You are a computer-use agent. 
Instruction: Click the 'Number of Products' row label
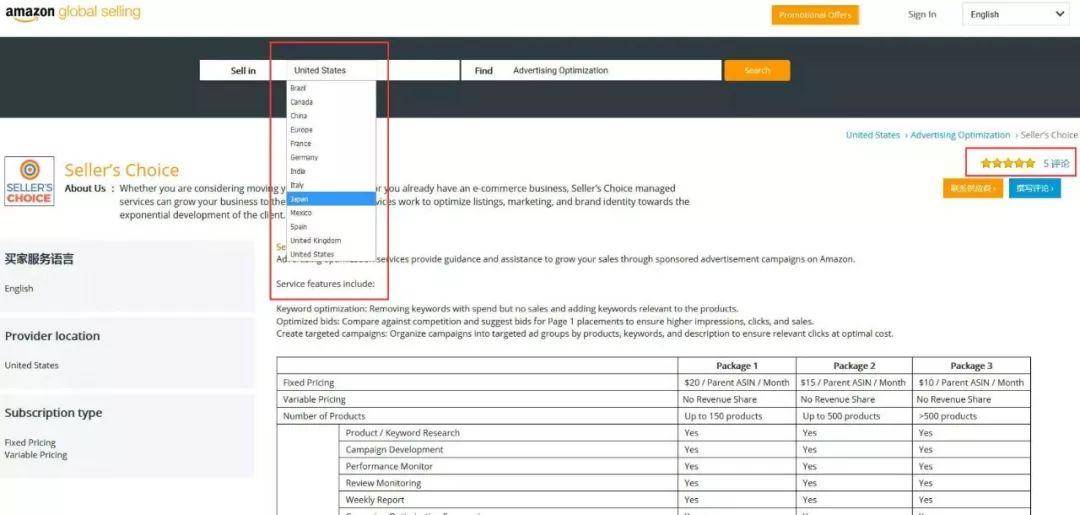click(x=324, y=416)
